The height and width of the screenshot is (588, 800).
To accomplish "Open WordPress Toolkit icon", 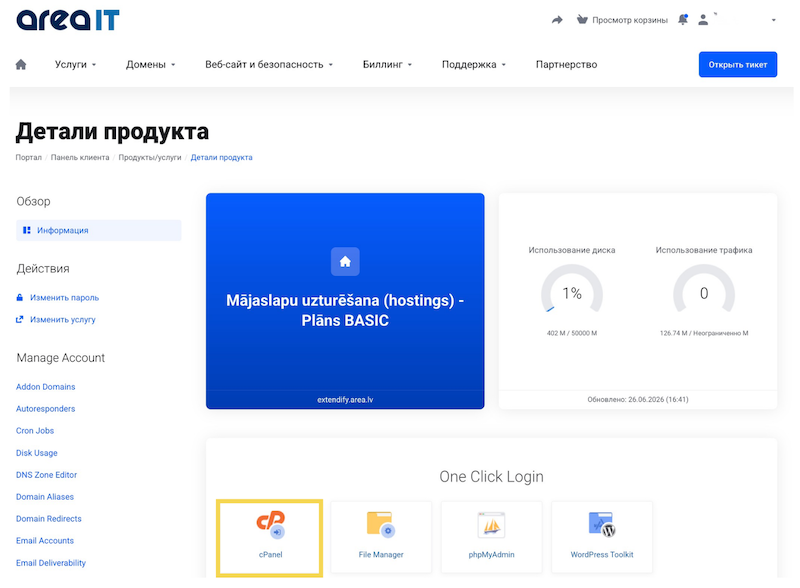I will click(x=602, y=524).
